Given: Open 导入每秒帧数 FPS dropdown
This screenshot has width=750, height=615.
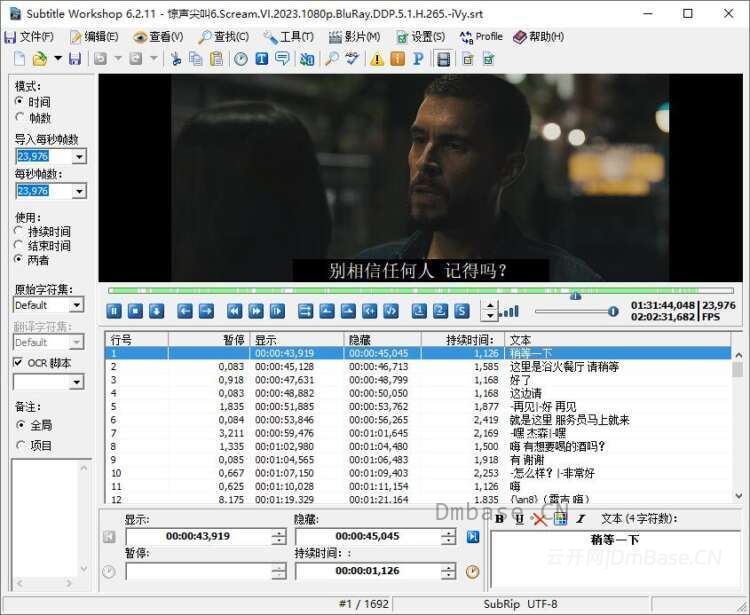Looking at the screenshot, I should (79, 156).
